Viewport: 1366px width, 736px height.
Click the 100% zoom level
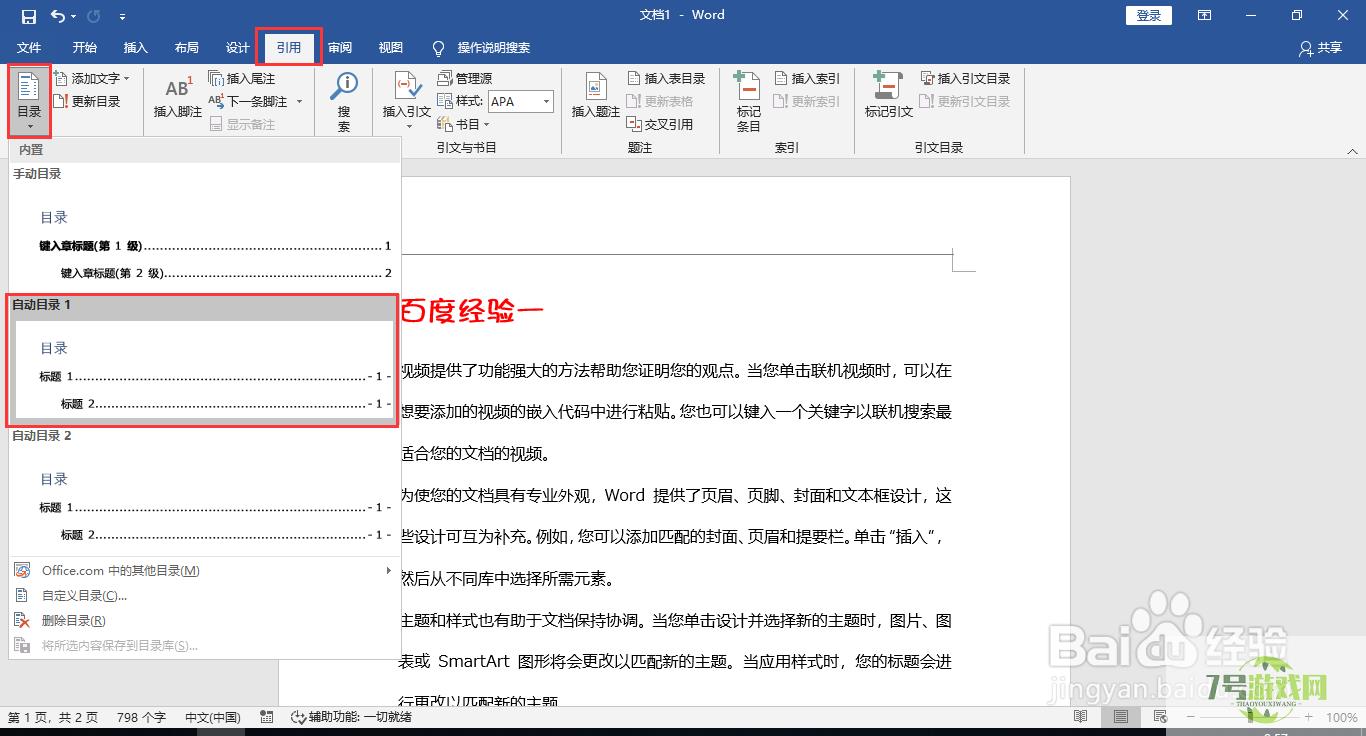pyautogui.click(x=1341, y=717)
